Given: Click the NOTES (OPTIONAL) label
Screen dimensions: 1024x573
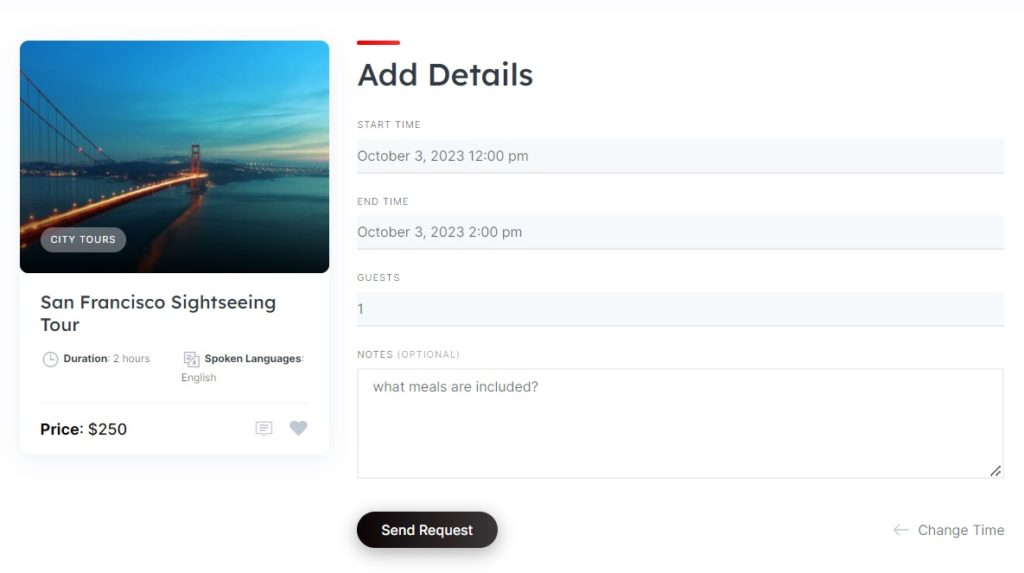Looking at the screenshot, I should (408, 355).
